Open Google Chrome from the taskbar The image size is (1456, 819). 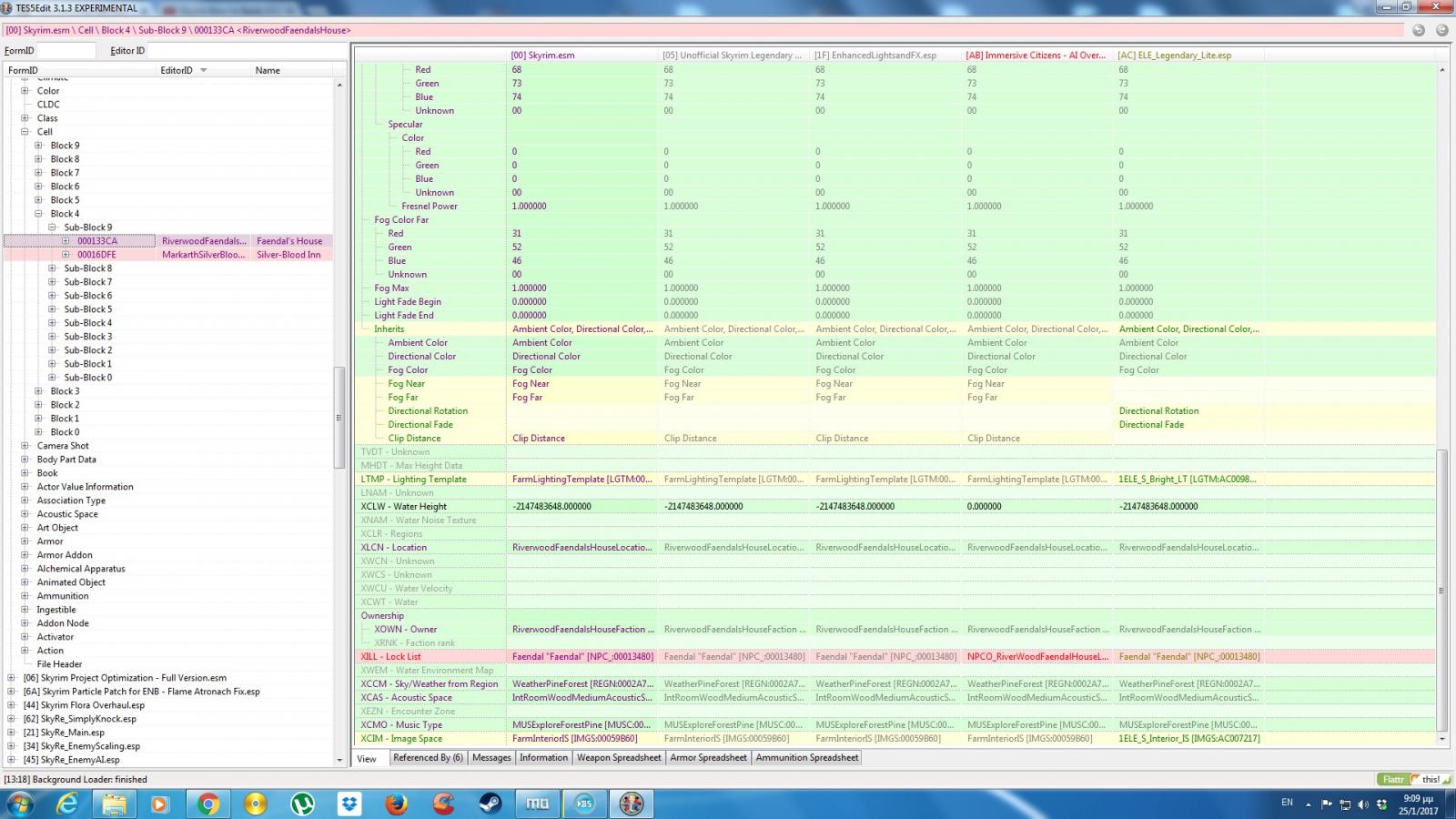click(207, 804)
